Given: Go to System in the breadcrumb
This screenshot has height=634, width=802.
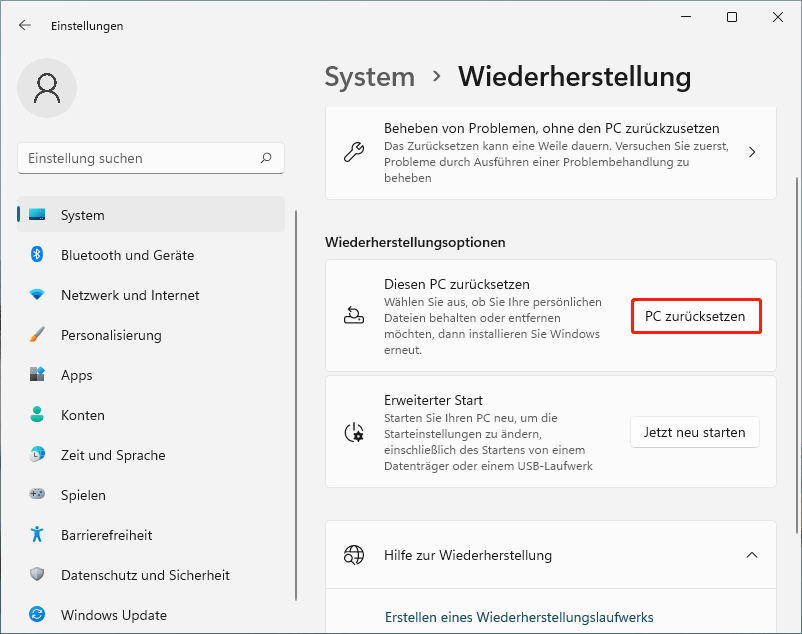Looking at the screenshot, I should click(369, 77).
